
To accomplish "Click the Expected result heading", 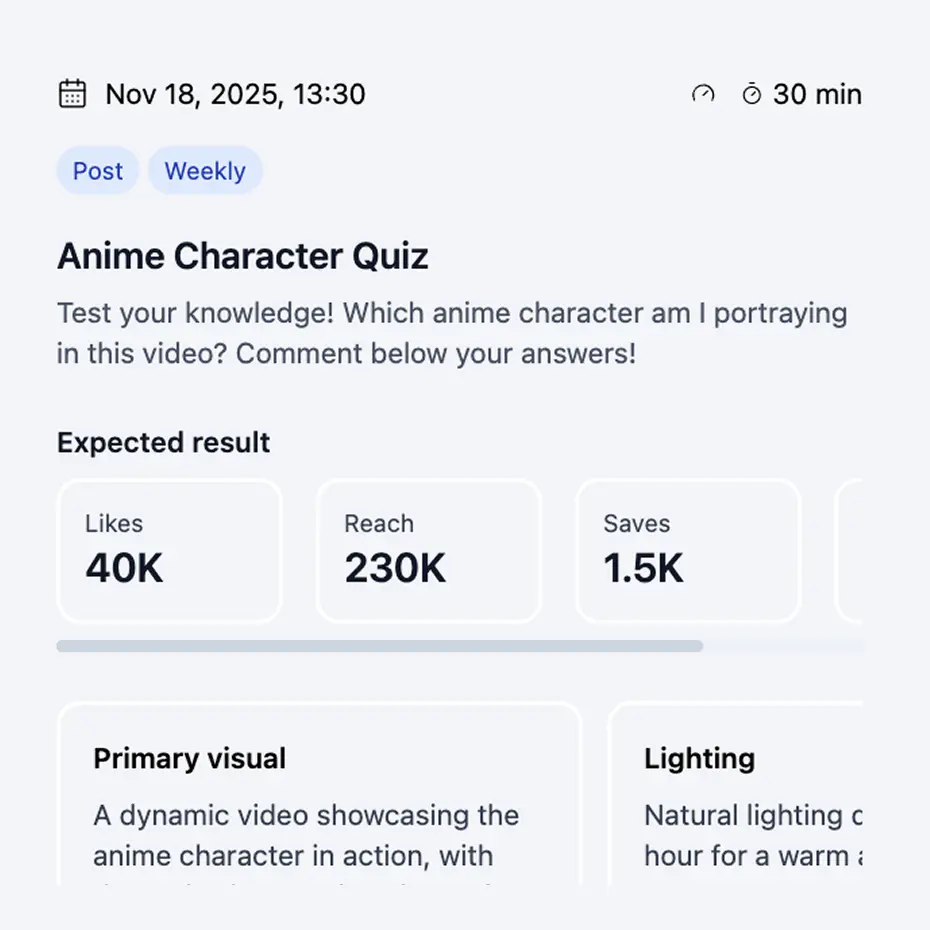I will click(164, 443).
